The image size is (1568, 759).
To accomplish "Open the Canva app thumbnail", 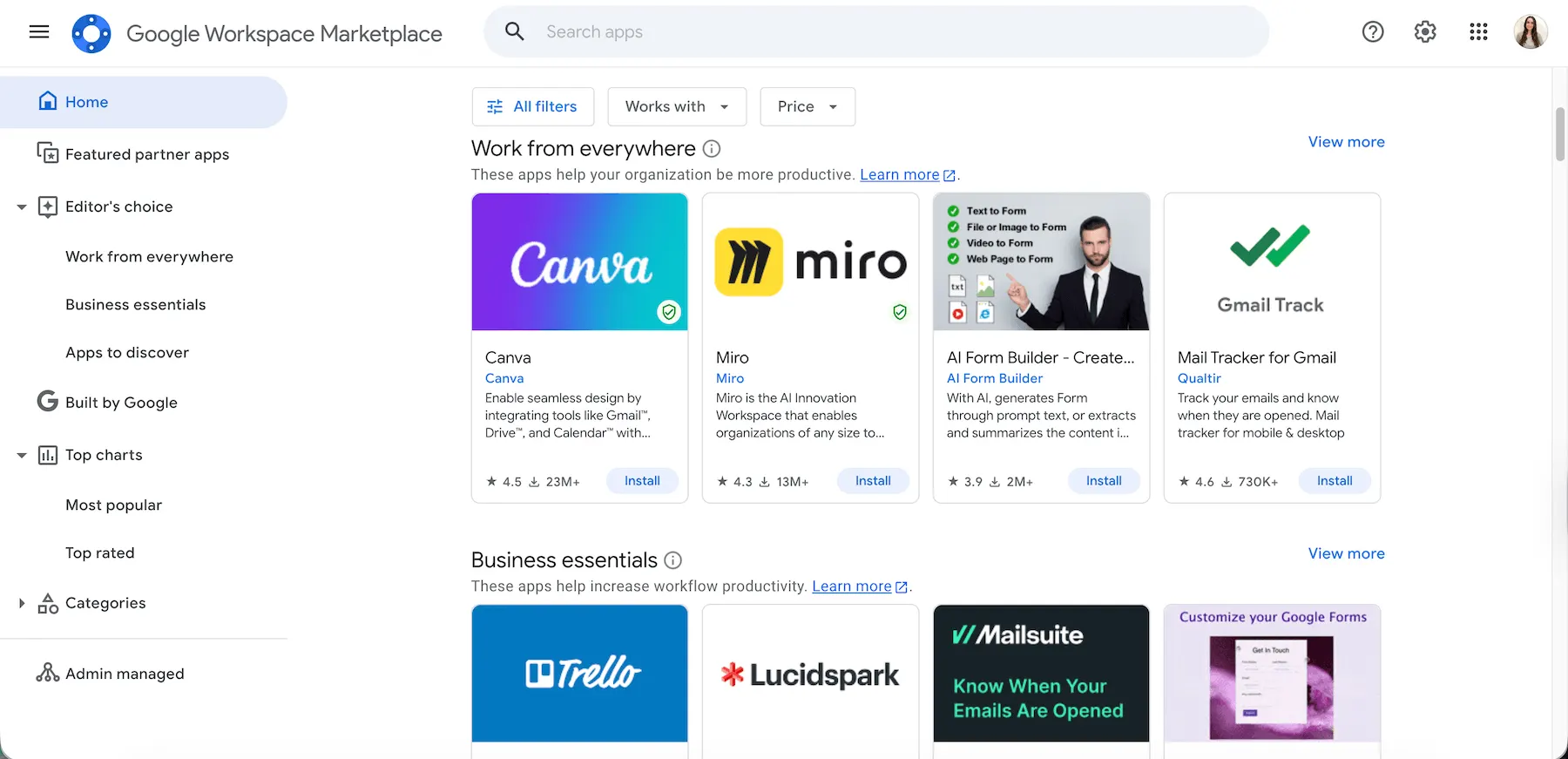I will click(579, 261).
